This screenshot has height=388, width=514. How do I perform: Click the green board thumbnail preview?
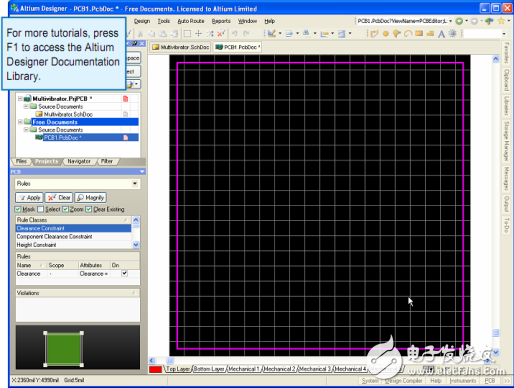pyautogui.click(x=64, y=349)
